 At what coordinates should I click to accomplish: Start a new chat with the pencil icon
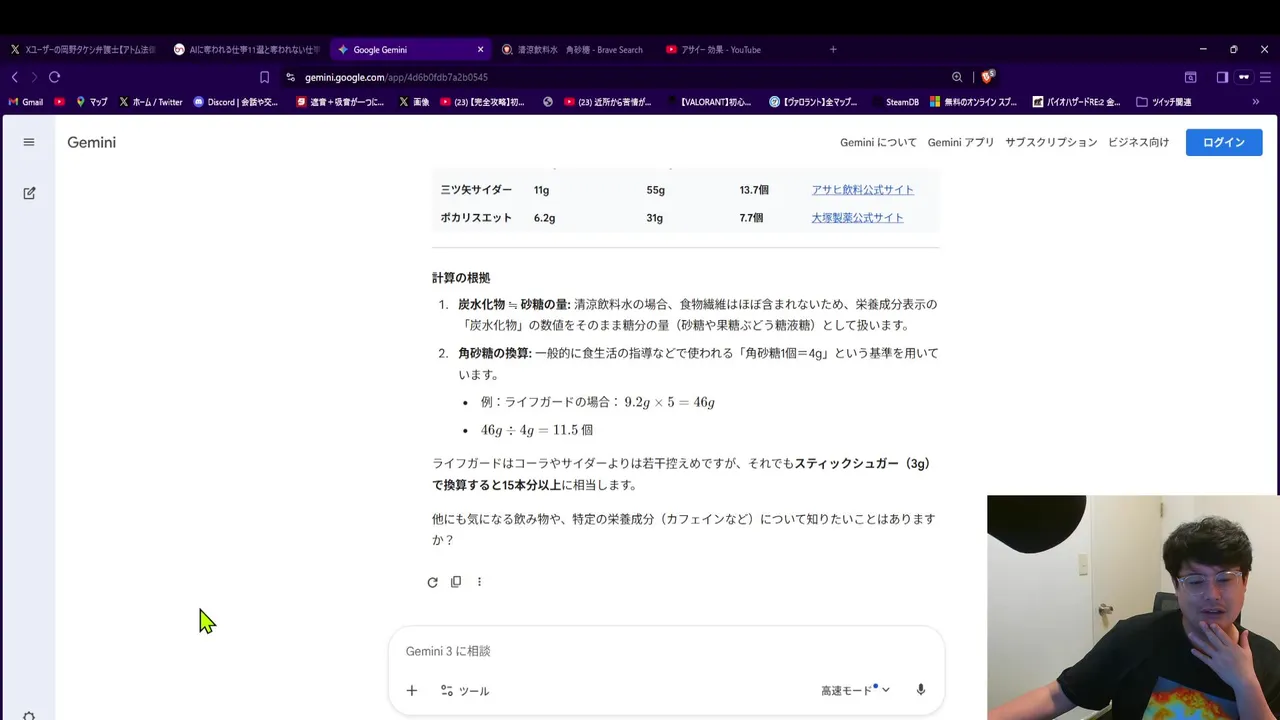pyautogui.click(x=29, y=193)
